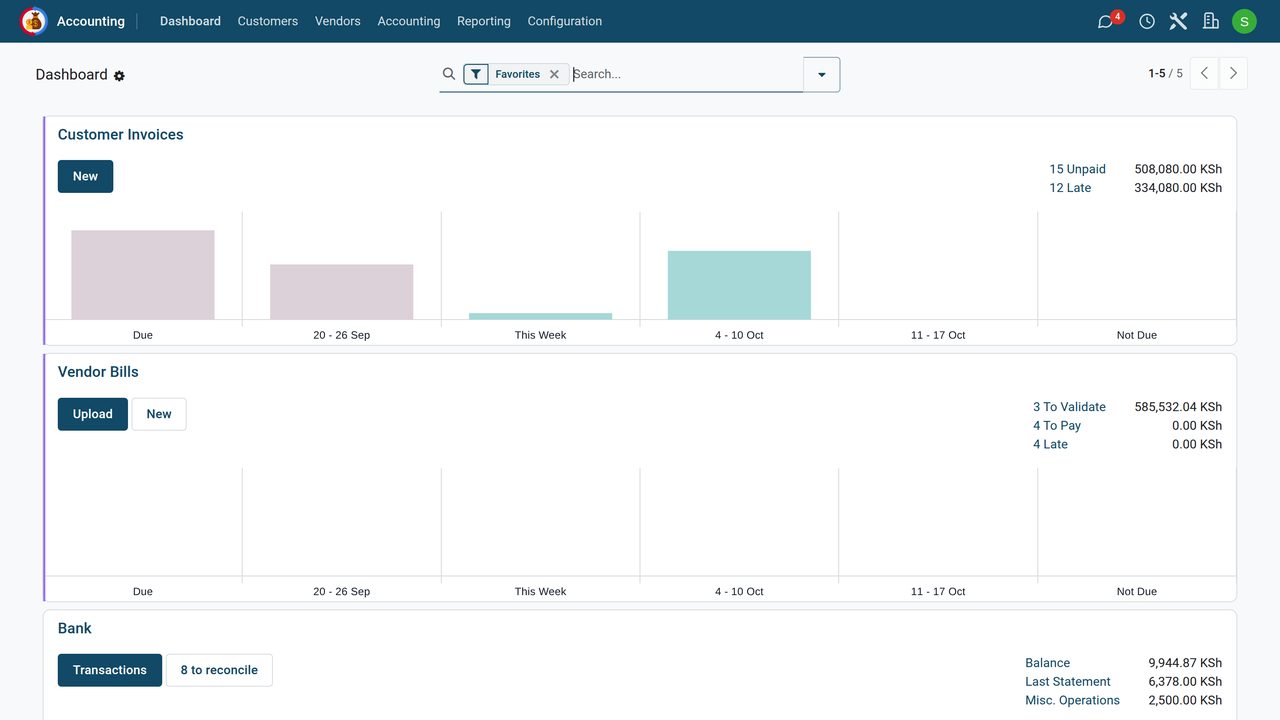Click the 8 to reconcile button
Viewport: 1280px width, 720px height.
coord(219,670)
